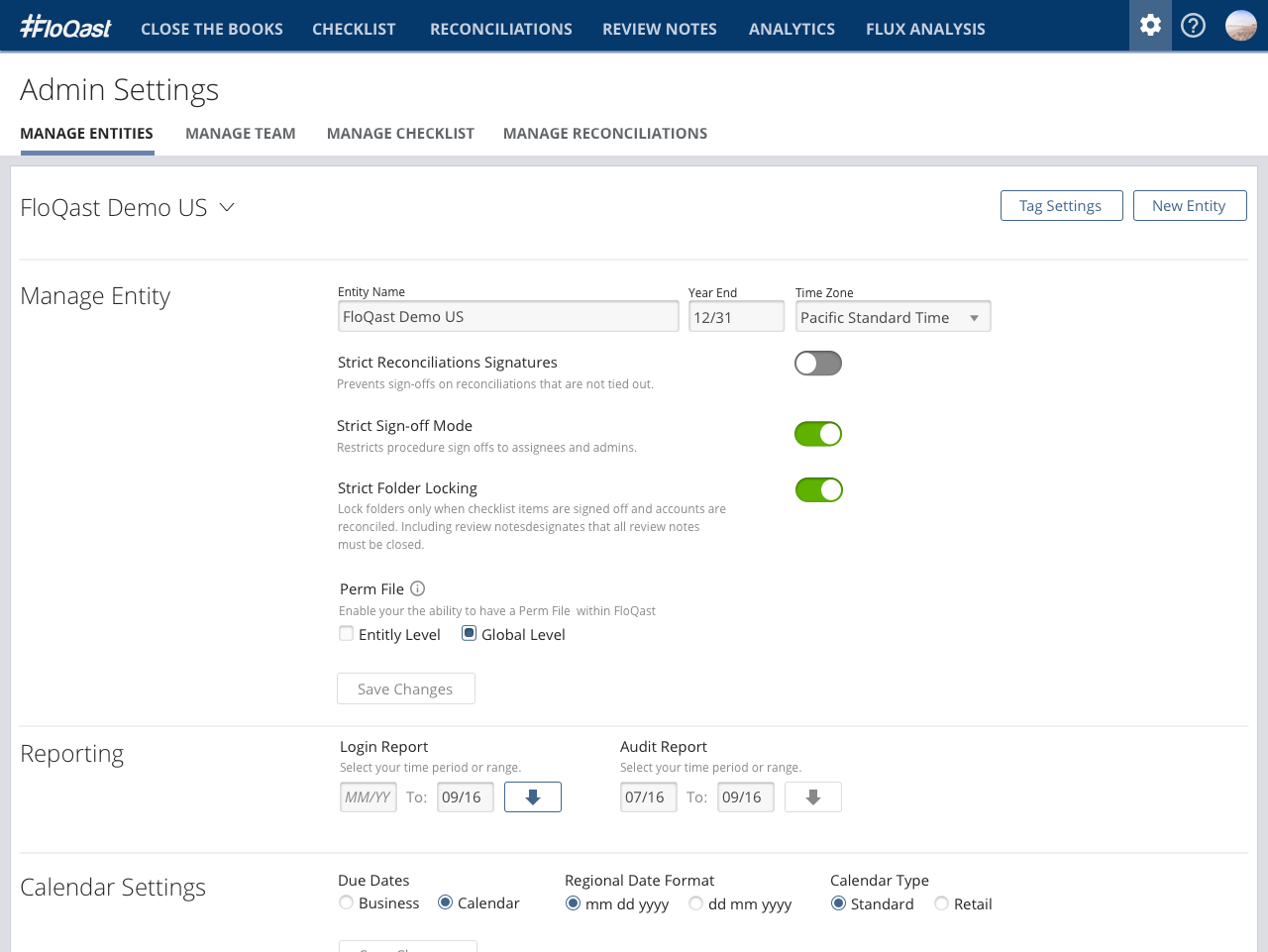
Task: Click the New Entity button
Action: pyautogui.click(x=1190, y=205)
